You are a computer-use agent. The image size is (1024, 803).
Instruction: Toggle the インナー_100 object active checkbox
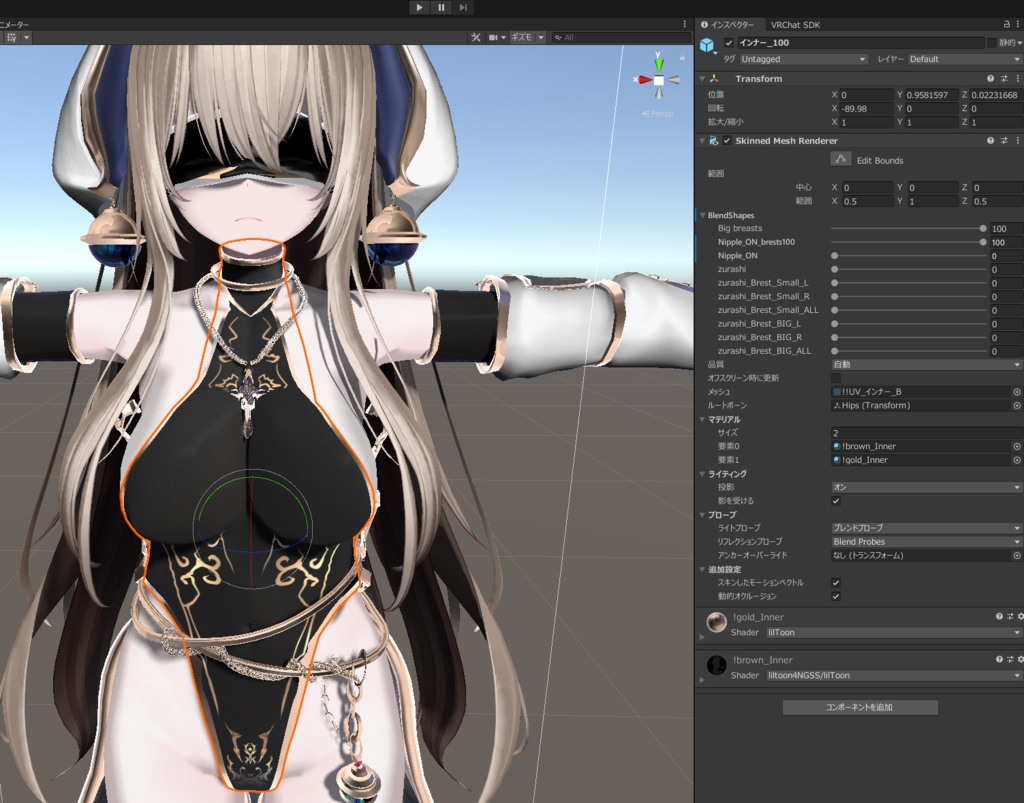click(x=729, y=42)
